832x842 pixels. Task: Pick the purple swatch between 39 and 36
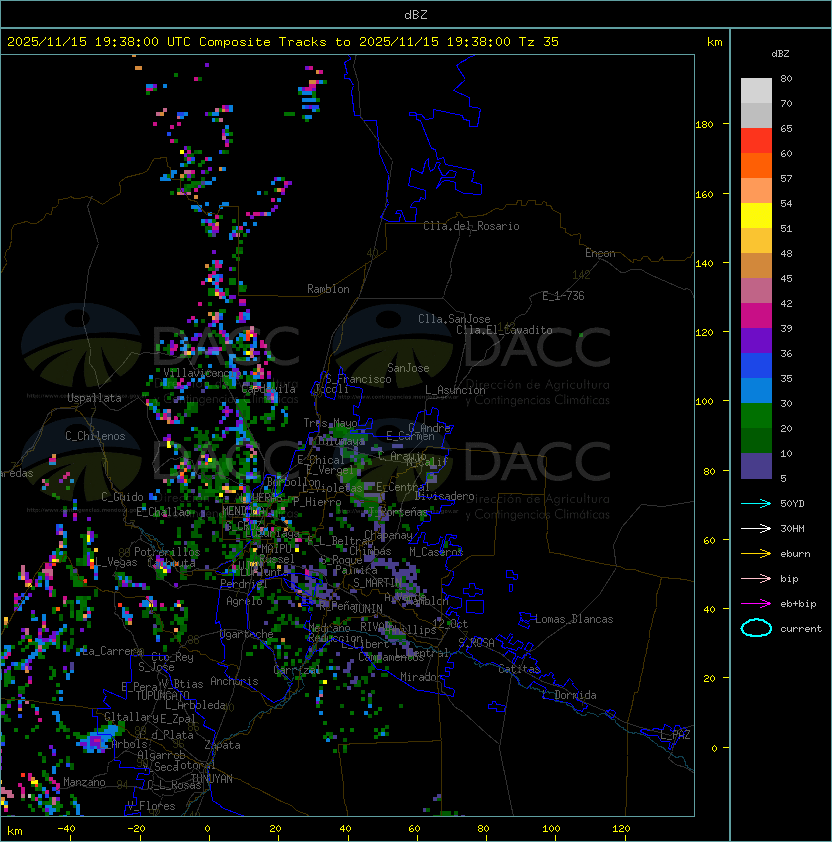[x=756, y=340]
